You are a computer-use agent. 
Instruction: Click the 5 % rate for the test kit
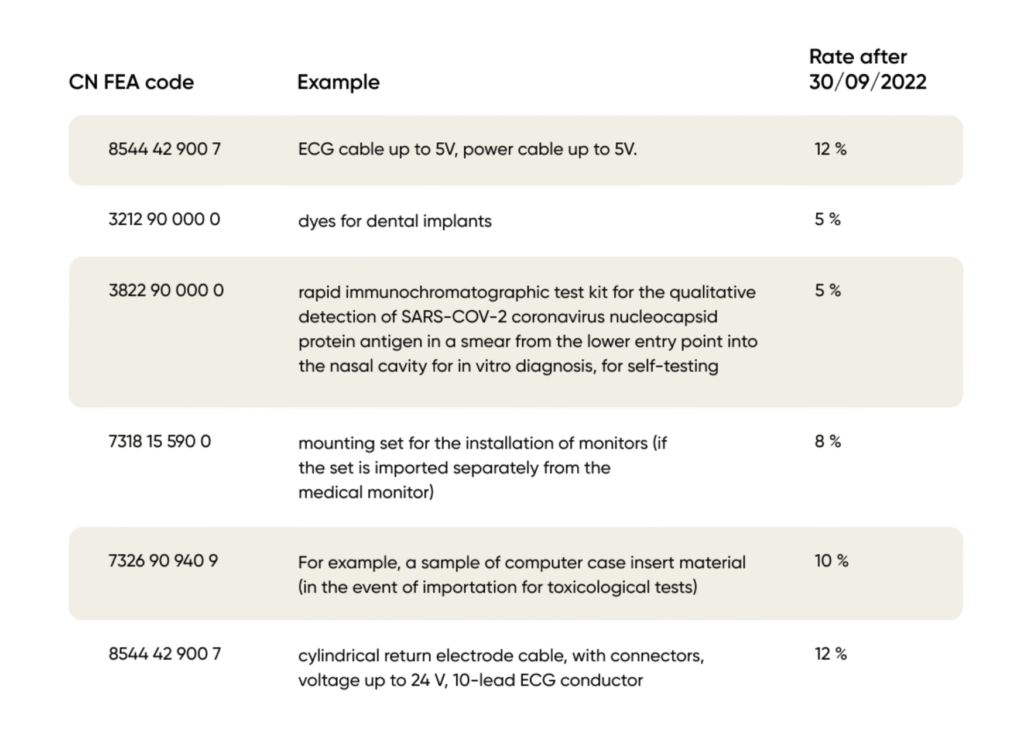[827, 291]
